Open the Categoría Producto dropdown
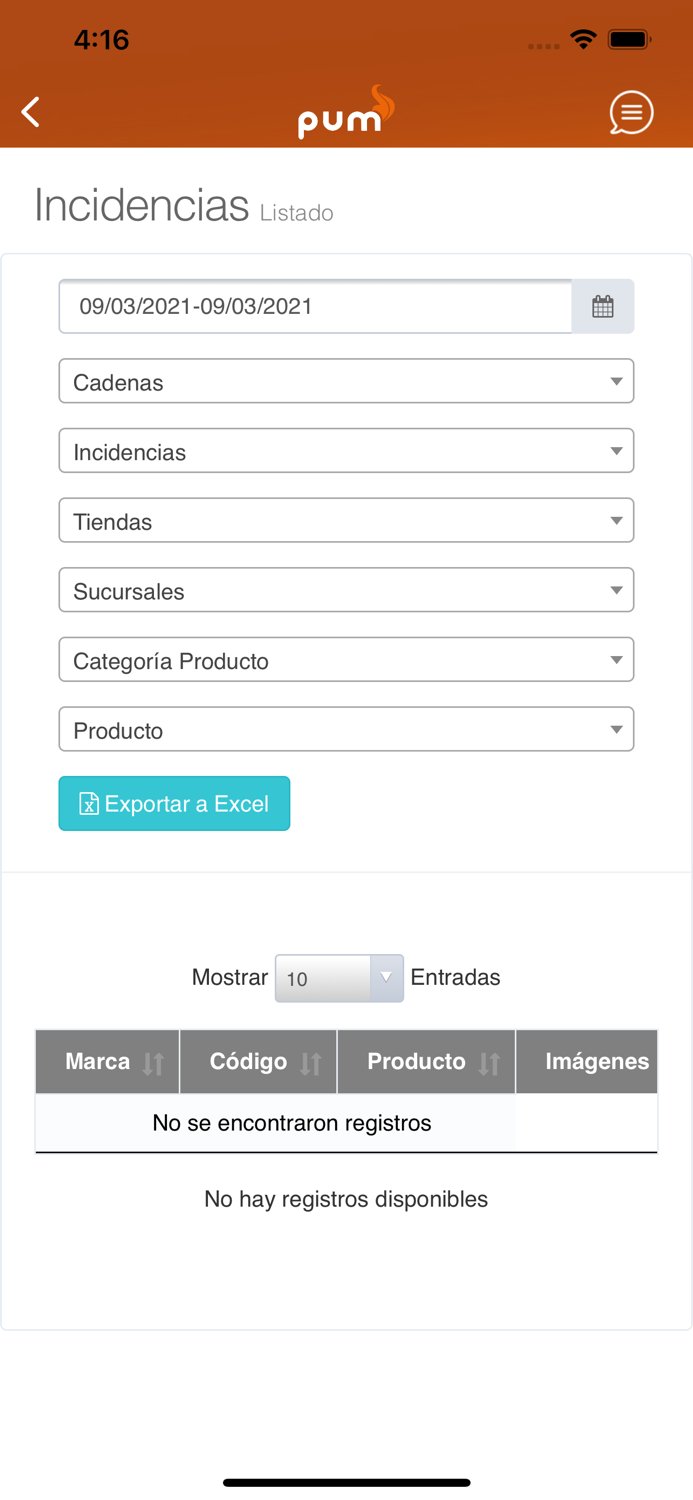693x1500 pixels. coord(346,659)
